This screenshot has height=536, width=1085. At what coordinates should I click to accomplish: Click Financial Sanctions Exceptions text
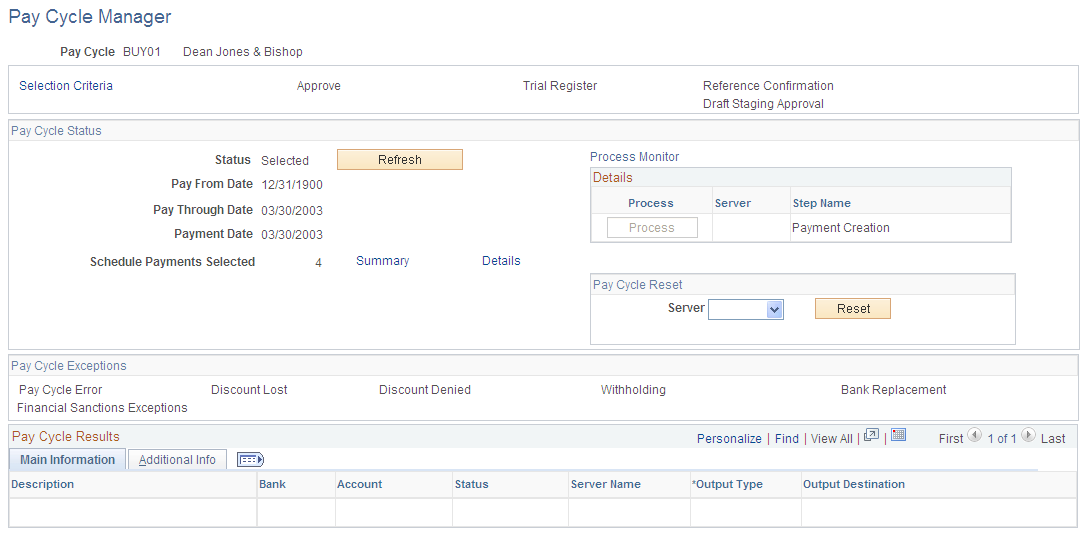click(x=102, y=407)
